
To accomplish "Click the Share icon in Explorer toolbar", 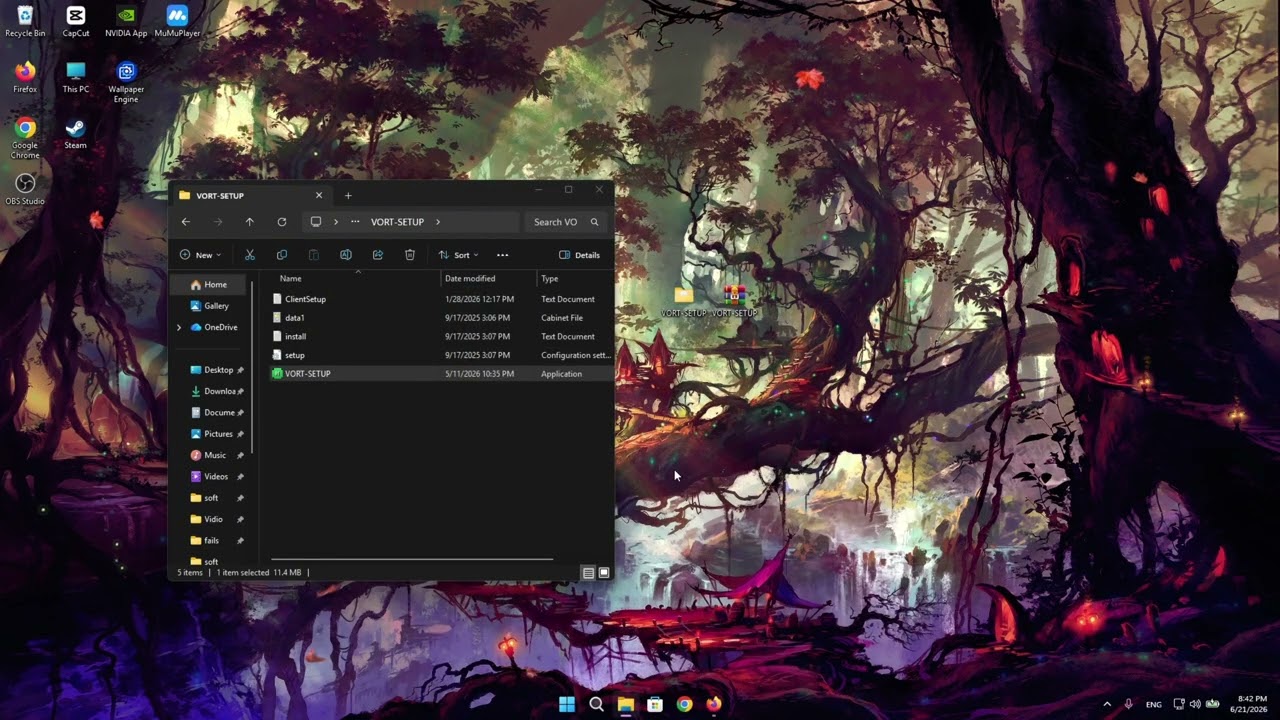I will pyautogui.click(x=378, y=255).
